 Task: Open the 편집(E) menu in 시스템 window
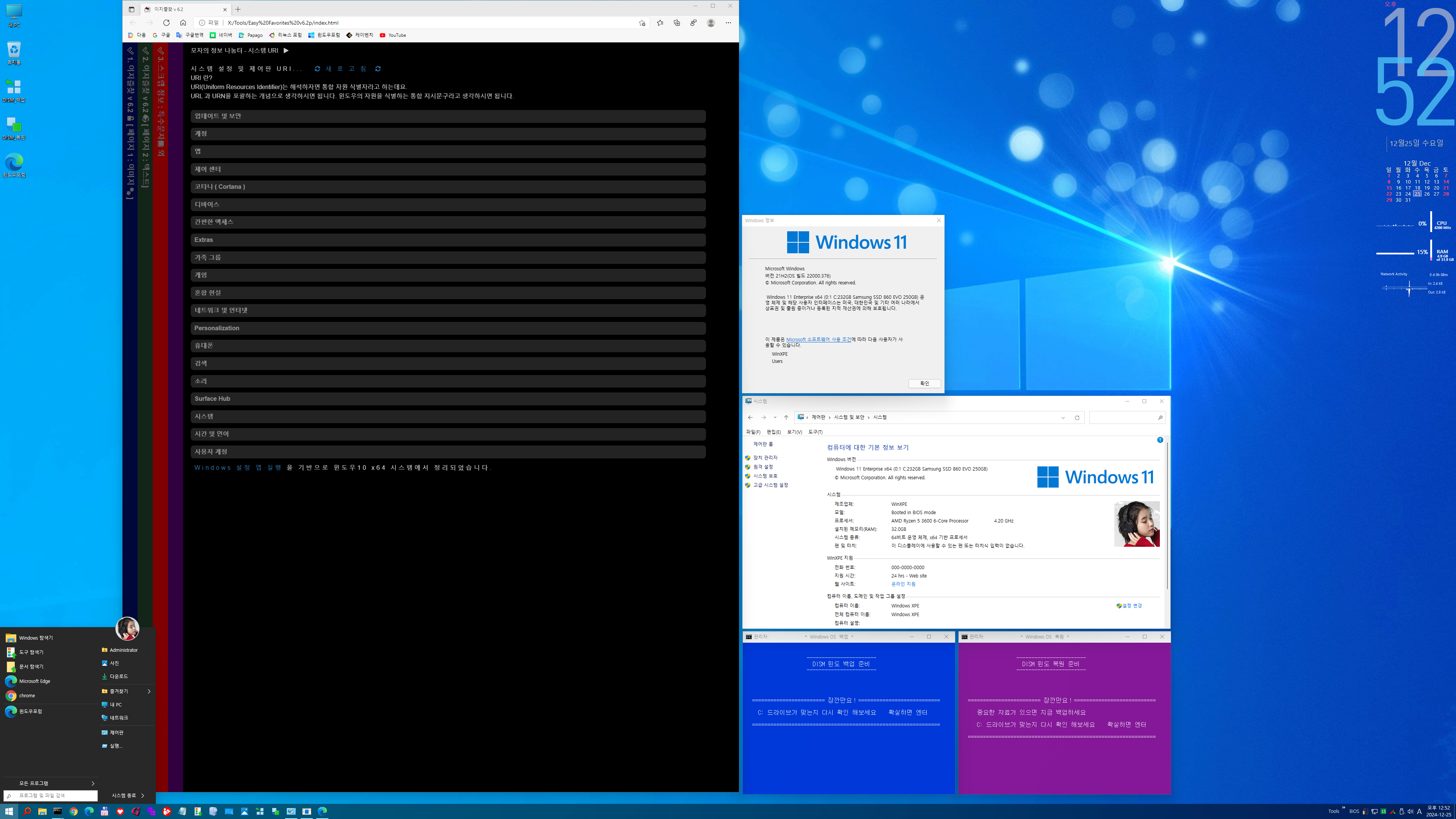point(774,432)
